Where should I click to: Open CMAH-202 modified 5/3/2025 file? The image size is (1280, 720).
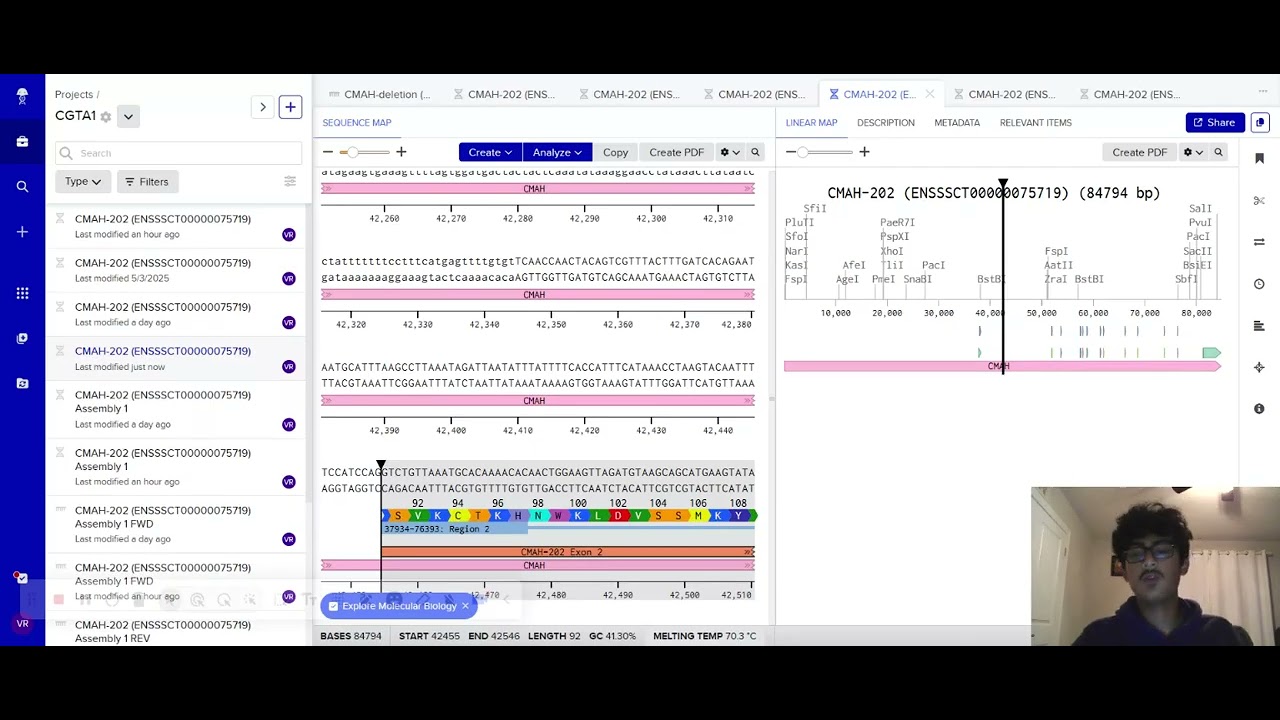[x=178, y=270]
